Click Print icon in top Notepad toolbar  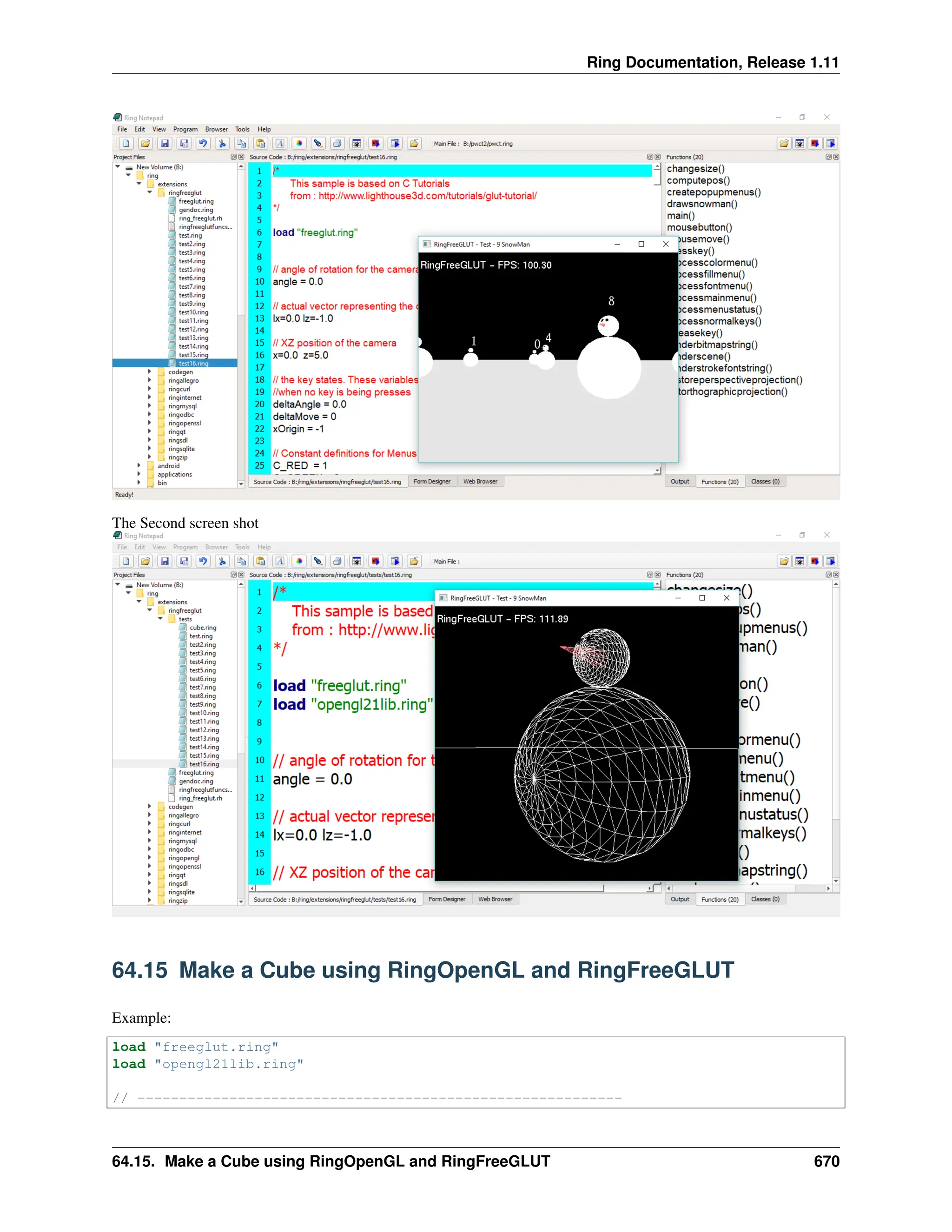[337, 143]
